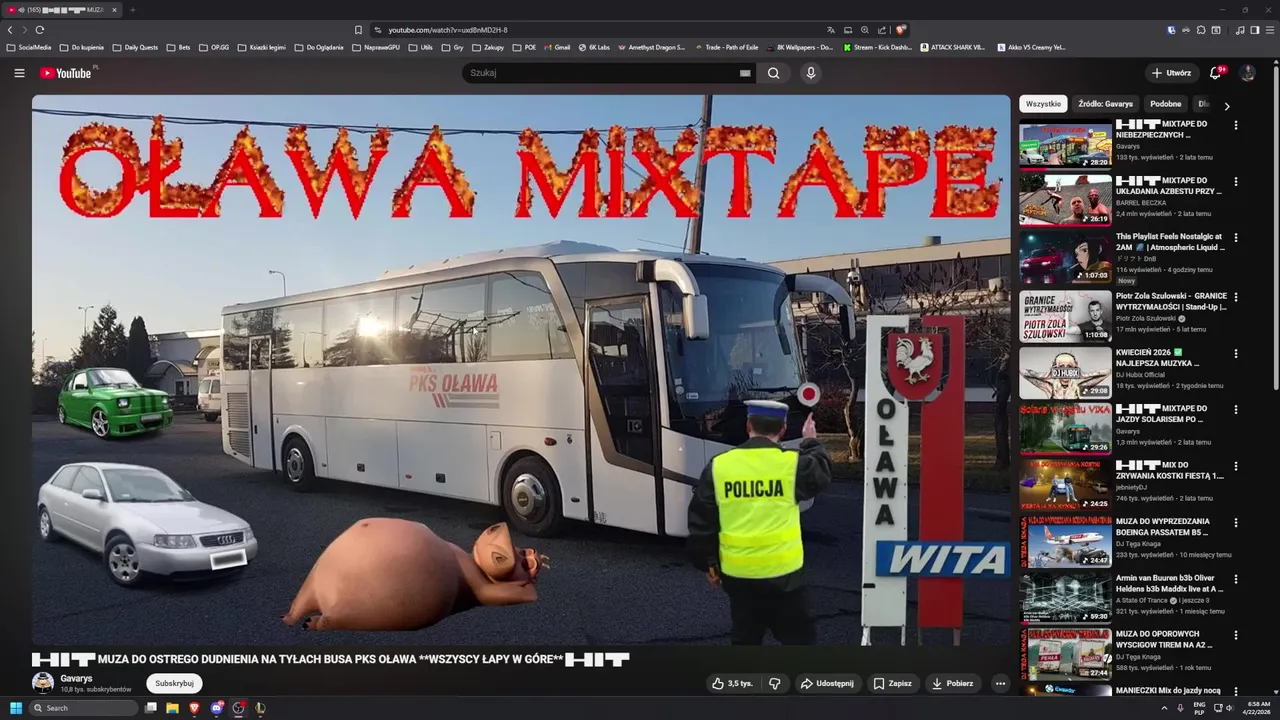Open the SocialMedia bookmarks folder
The height and width of the screenshot is (720, 1280).
(x=29, y=47)
